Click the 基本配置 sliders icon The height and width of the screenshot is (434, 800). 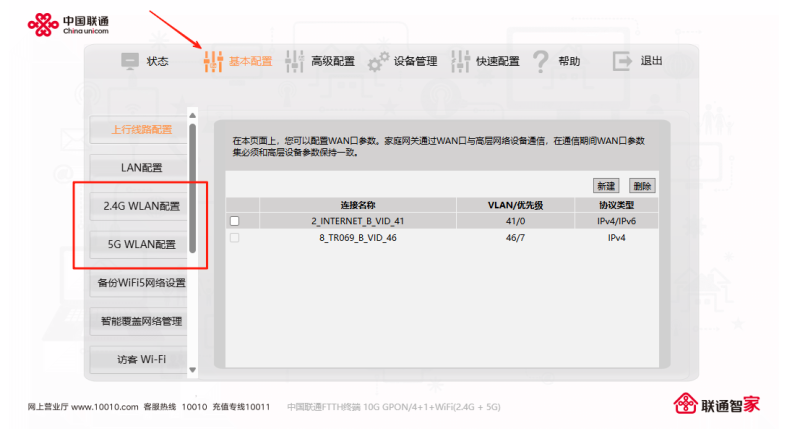[213, 62]
